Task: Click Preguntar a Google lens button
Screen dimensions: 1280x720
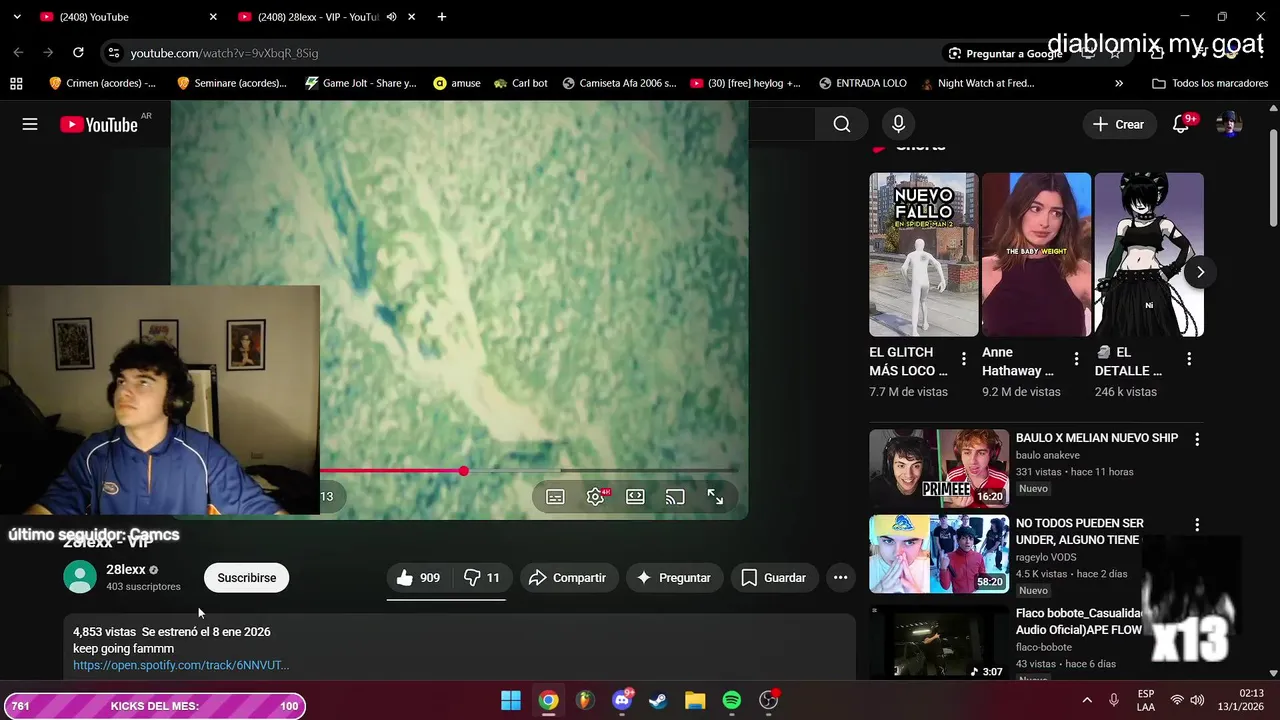Action: pos(1005,53)
